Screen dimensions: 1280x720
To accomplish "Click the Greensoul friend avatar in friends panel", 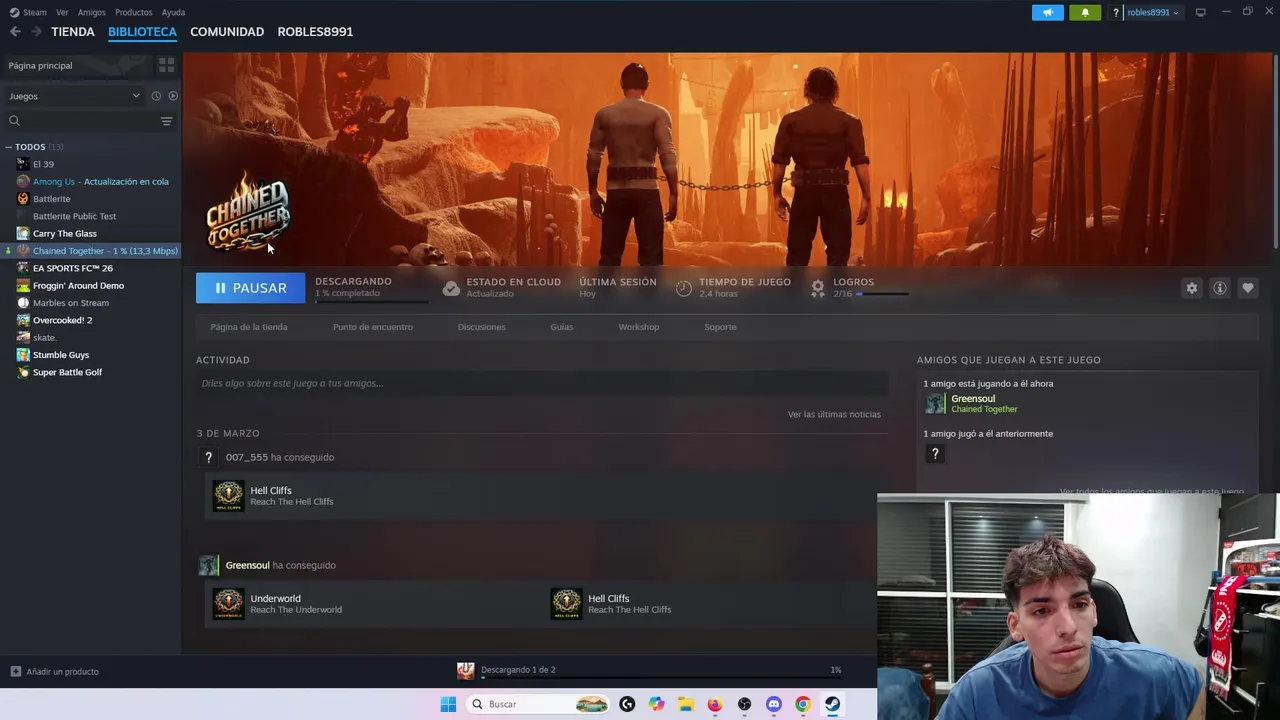I will 935,403.
